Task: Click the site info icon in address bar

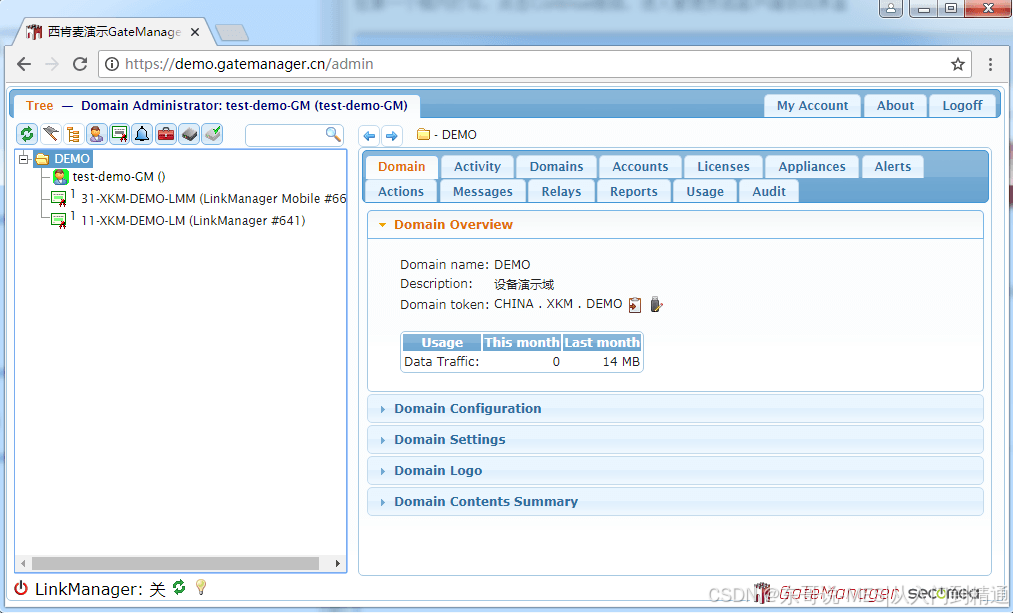Action: [112, 64]
